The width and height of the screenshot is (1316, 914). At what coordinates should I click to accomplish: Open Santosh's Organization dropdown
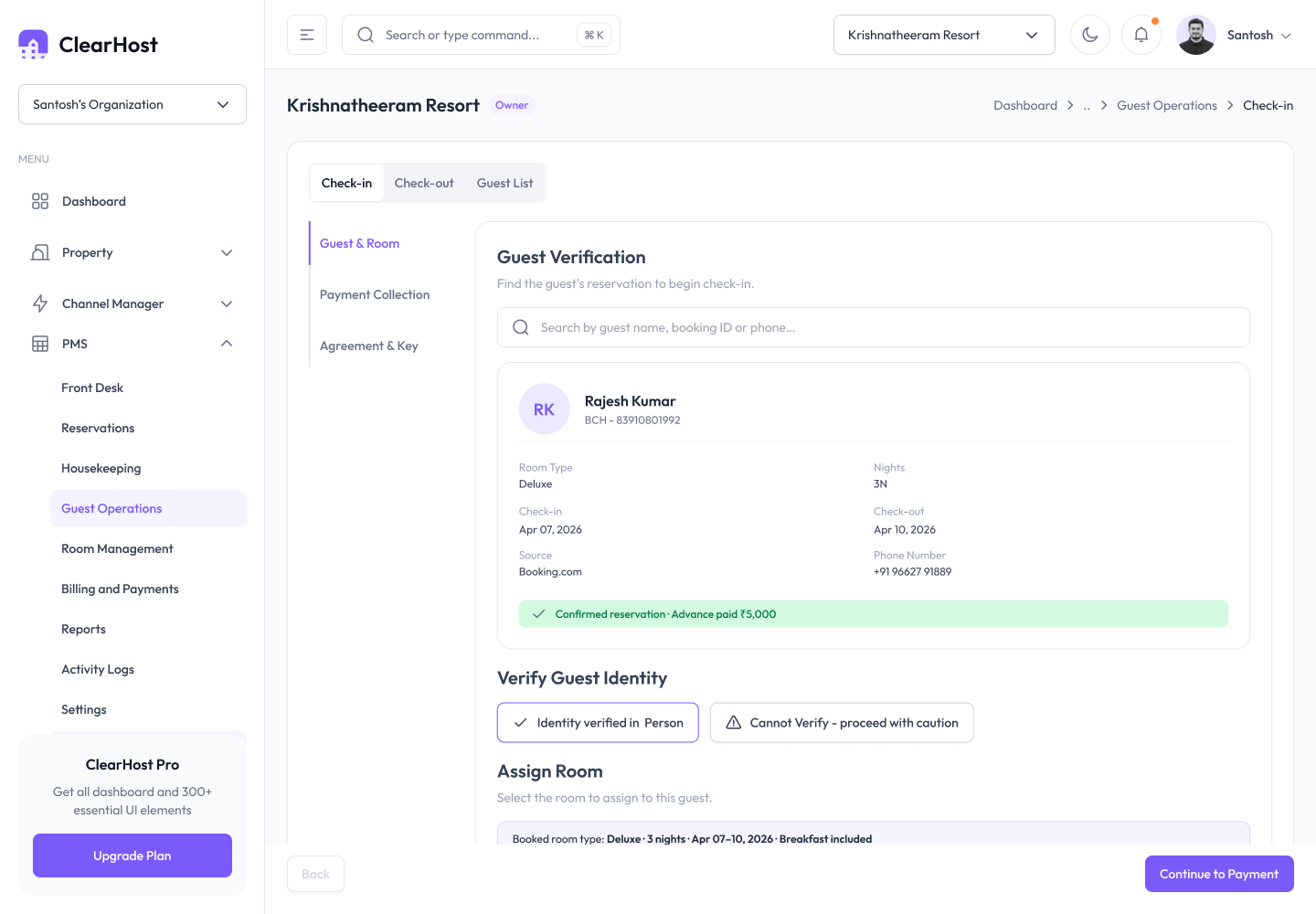(x=133, y=104)
